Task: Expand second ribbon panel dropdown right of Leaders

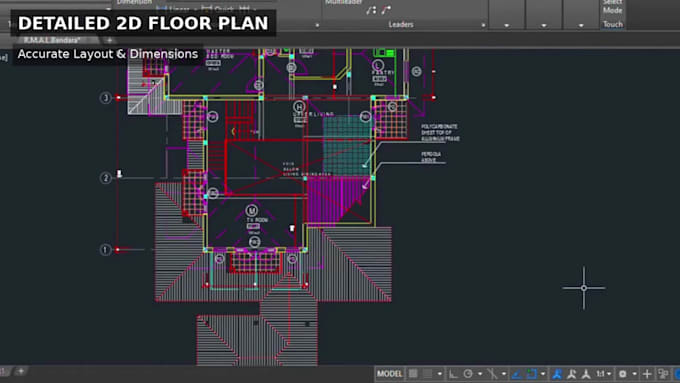Action: click(544, 26)
